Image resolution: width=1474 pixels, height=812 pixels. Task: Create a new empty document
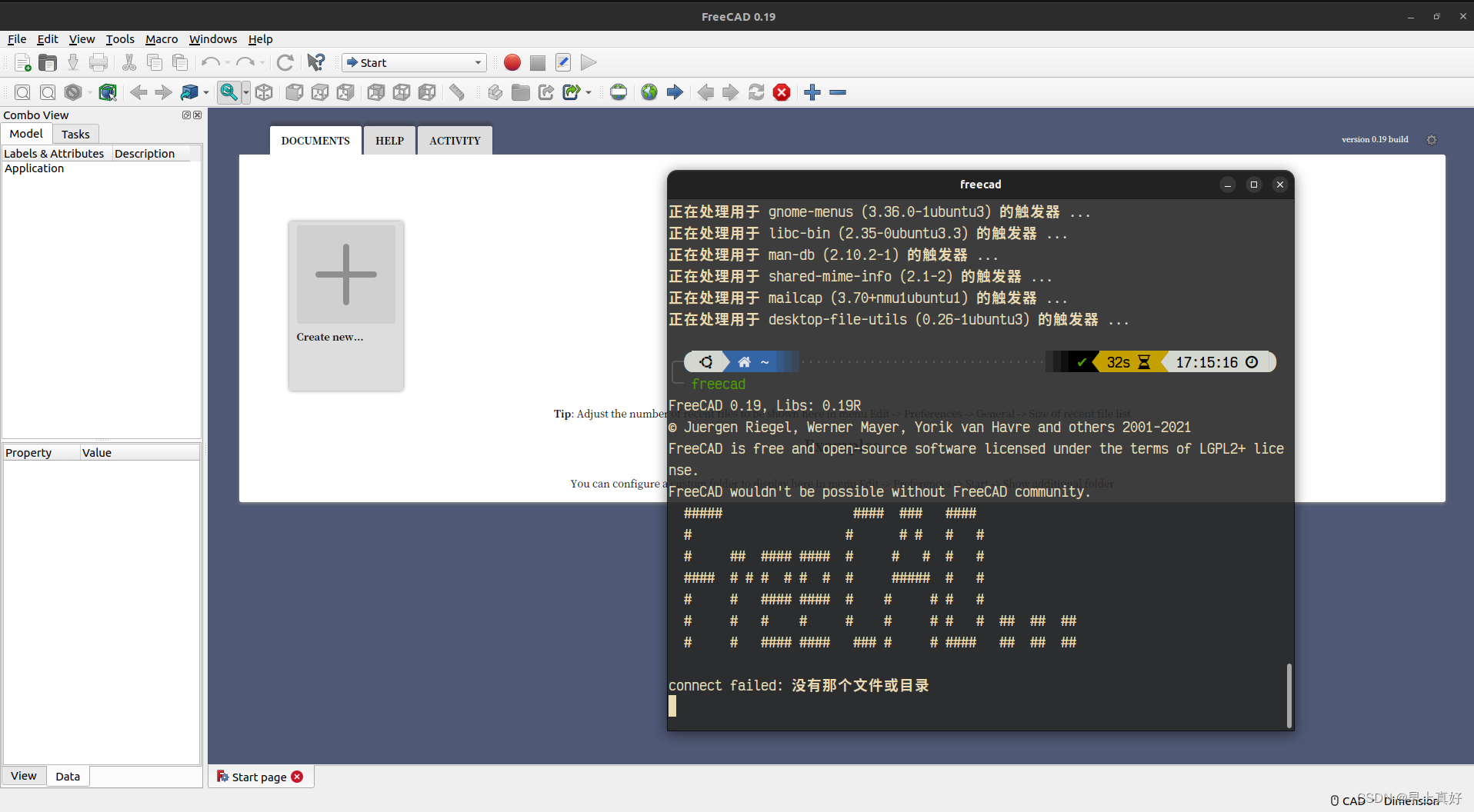click(22, 62)
